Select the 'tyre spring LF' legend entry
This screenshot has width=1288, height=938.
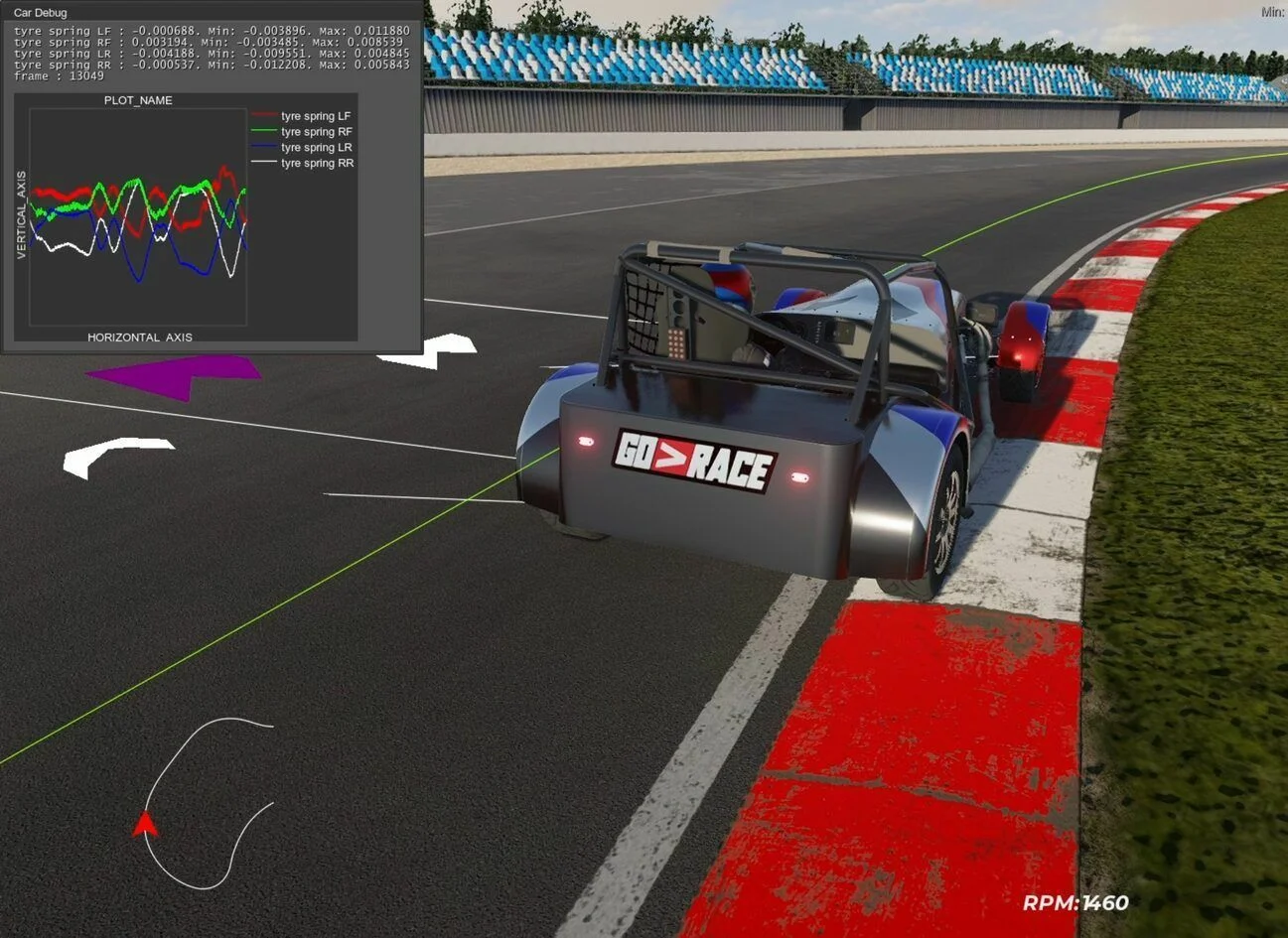316,116
